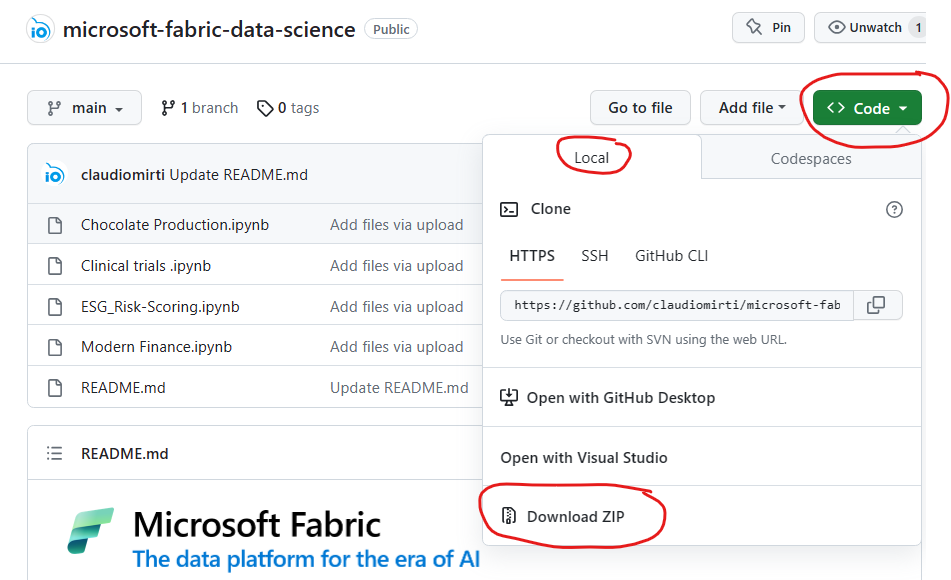This screenshot has width=951, height=580.
Task: Click the repository owner avatar icon
Action: tap(40, 29)
